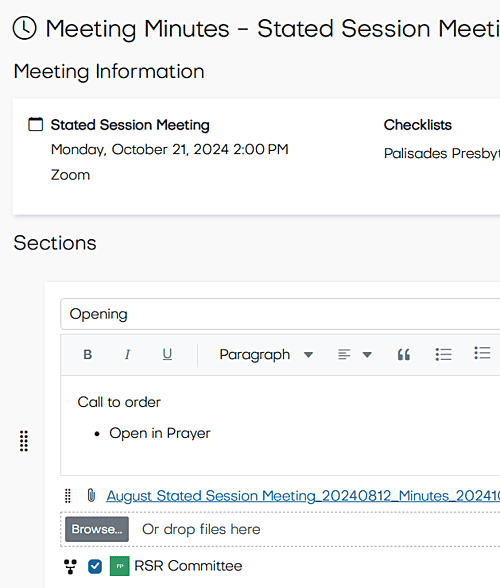Uncheck the RSR Committee checkbox
The image size is (500, 588).
(x=95, y=566)
